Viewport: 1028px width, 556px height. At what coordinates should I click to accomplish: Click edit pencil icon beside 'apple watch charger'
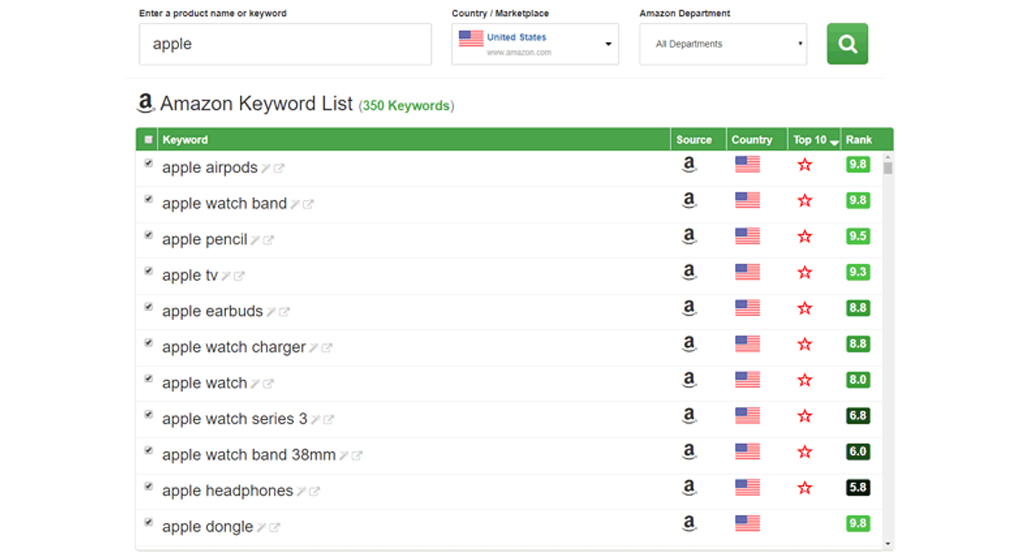point(313,348)
